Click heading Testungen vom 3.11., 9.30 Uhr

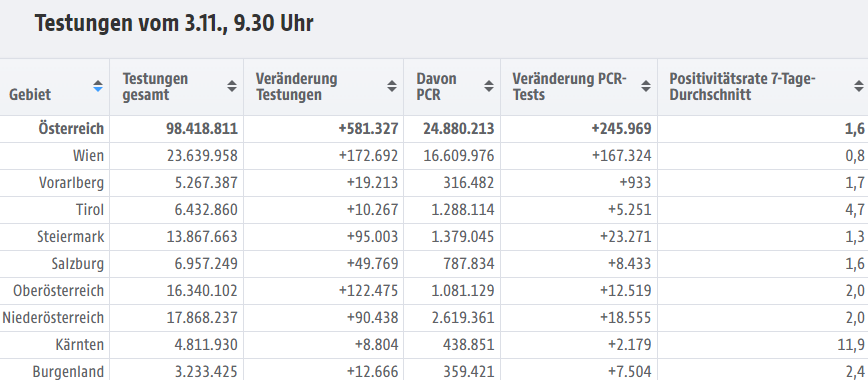pos(174,24)
